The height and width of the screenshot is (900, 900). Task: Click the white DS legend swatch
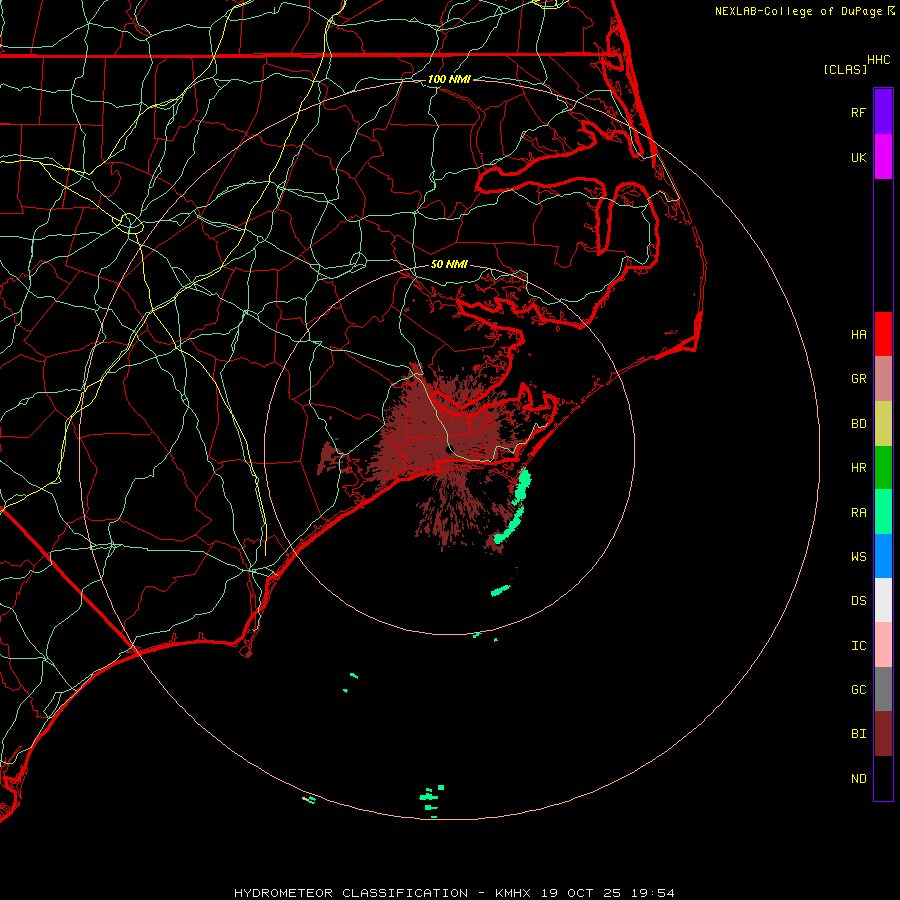tap(883, 600)
